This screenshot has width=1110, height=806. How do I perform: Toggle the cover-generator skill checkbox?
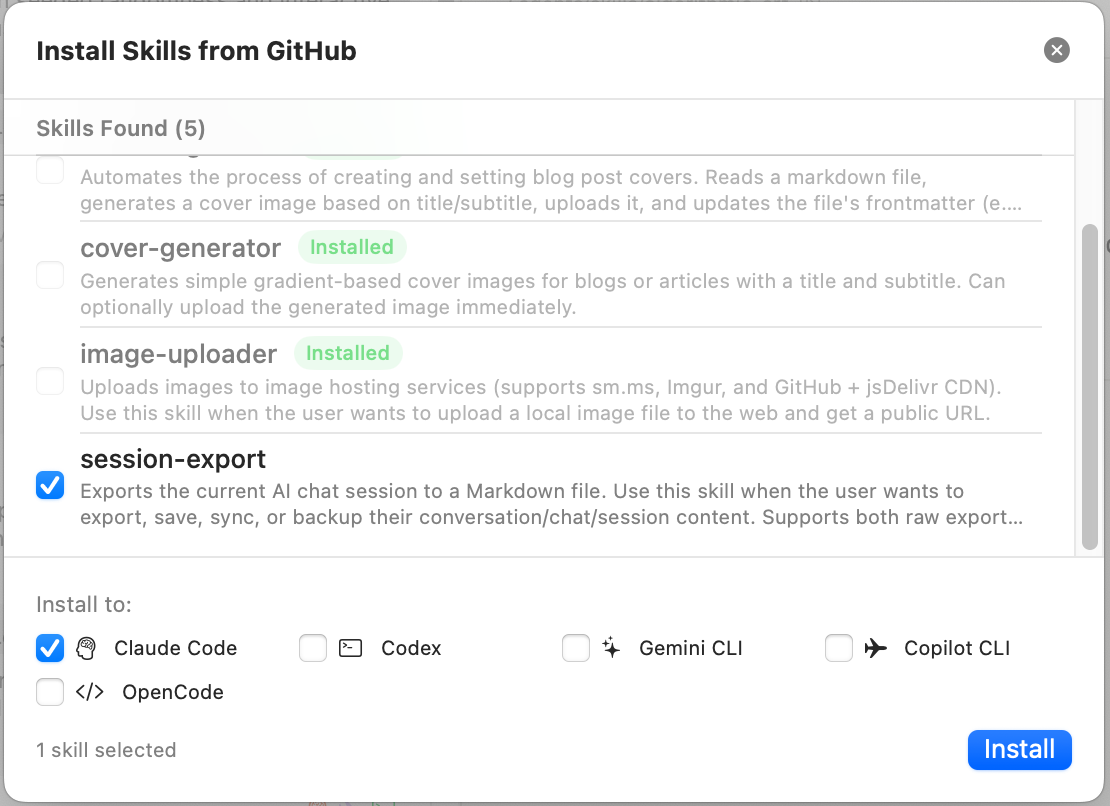click(50, 274)
